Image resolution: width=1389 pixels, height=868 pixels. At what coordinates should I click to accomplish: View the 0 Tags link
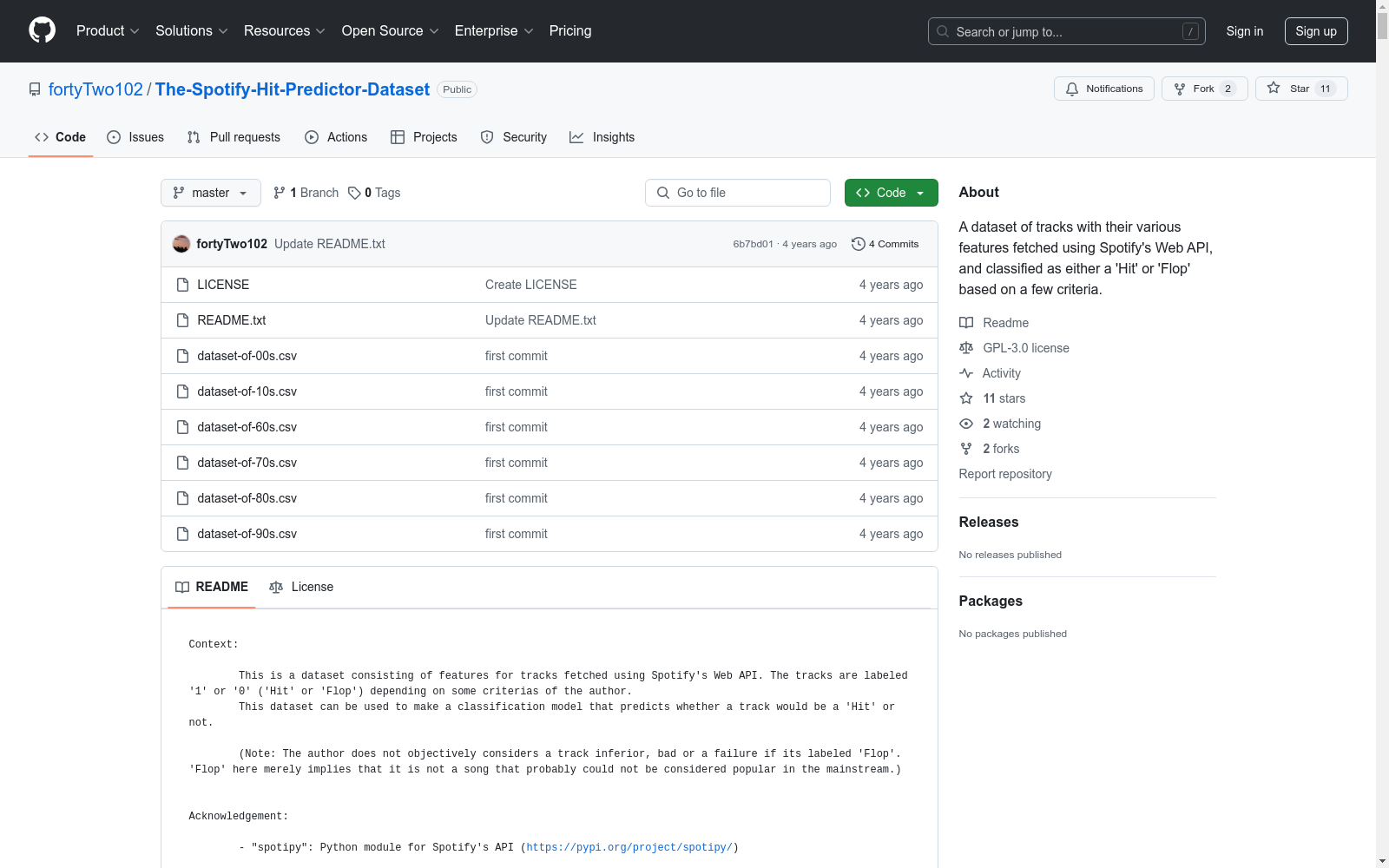coord(374,193)
